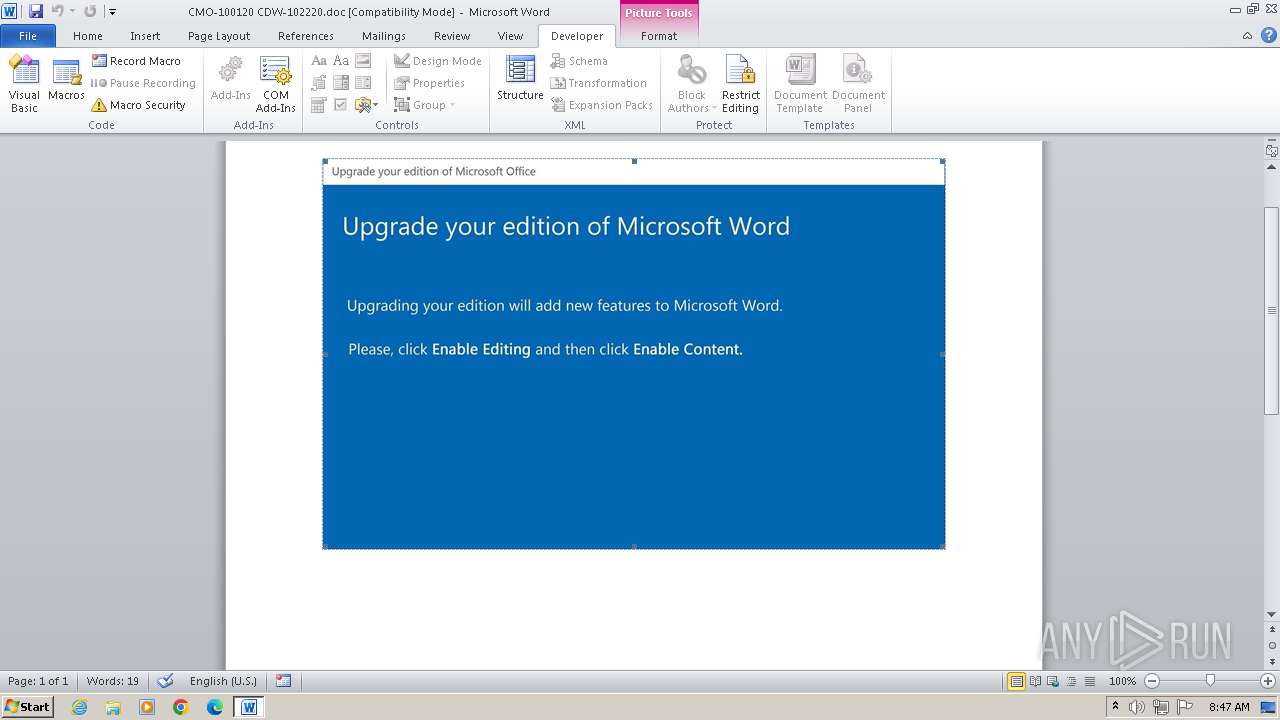Click the Redo/Repeat icon
The image size is (1280, 720).
point(90,11)
